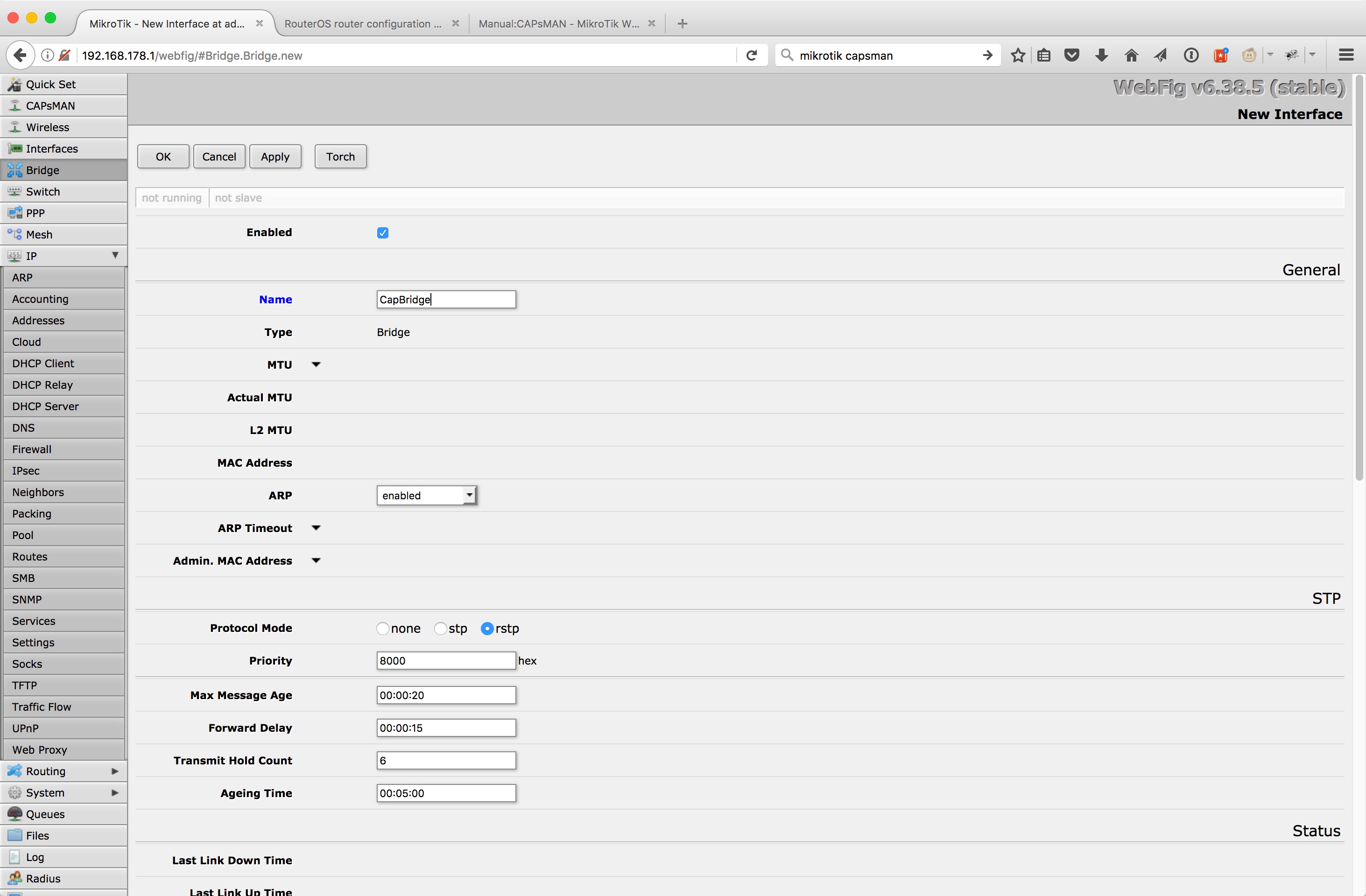The image size is (1366, 896).
Task: Click the reload page icon
Action: (x=751, y=56)
